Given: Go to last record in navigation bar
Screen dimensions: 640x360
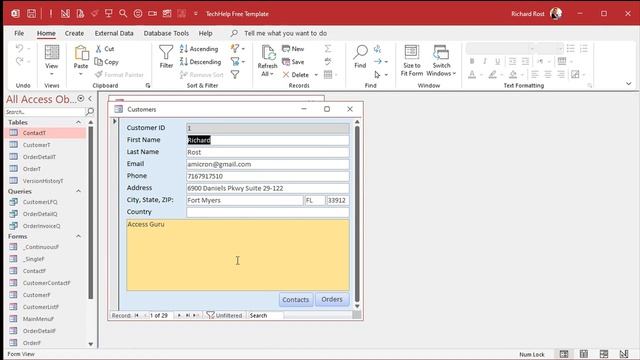Looking at the screenshot, I should [188, 315].
